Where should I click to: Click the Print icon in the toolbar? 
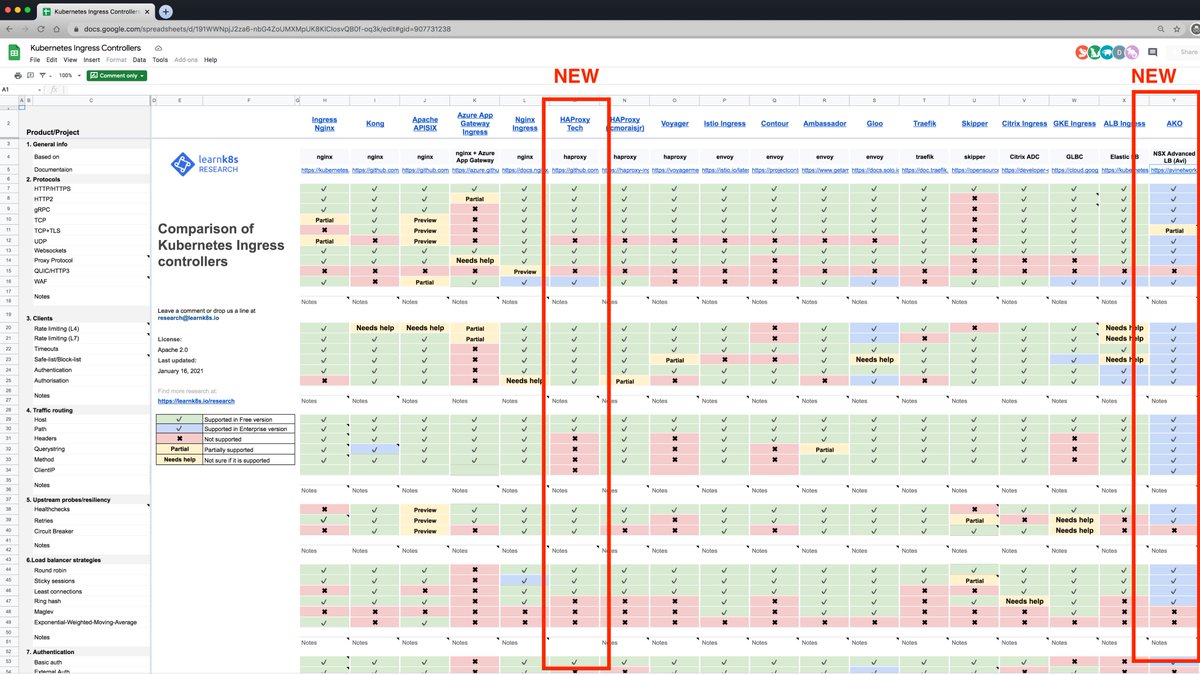18,75
